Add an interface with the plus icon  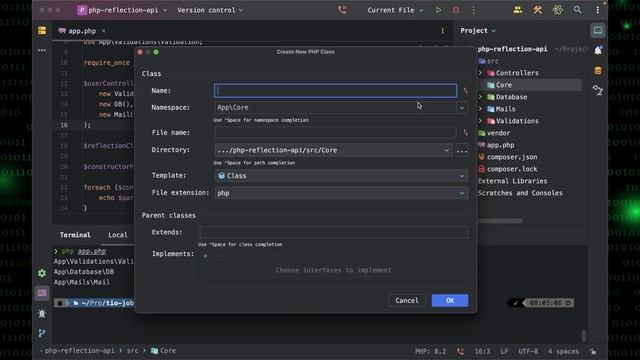pyautogui.click(x=205, y=256)
